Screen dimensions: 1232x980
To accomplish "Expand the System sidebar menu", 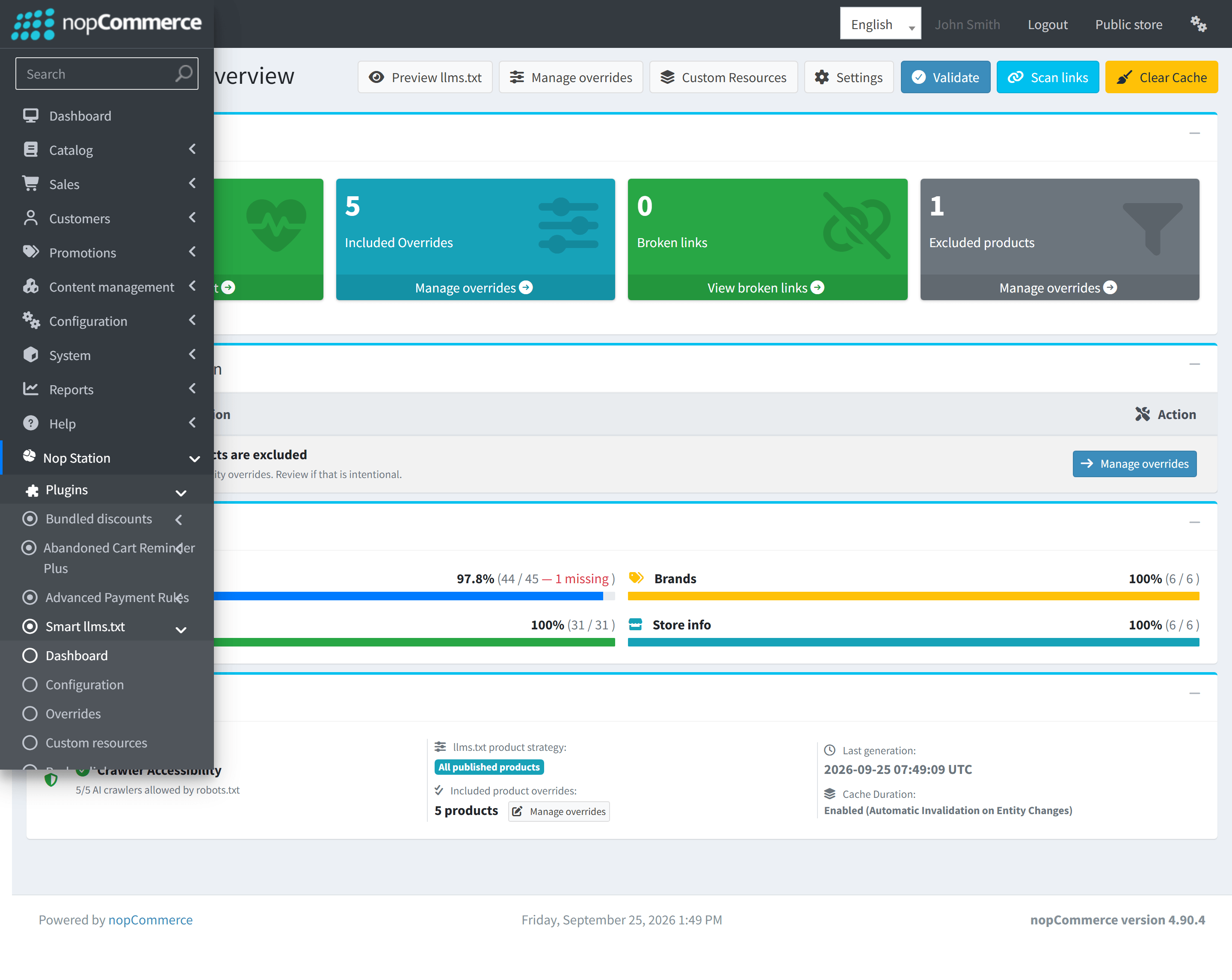I will 107,355.
